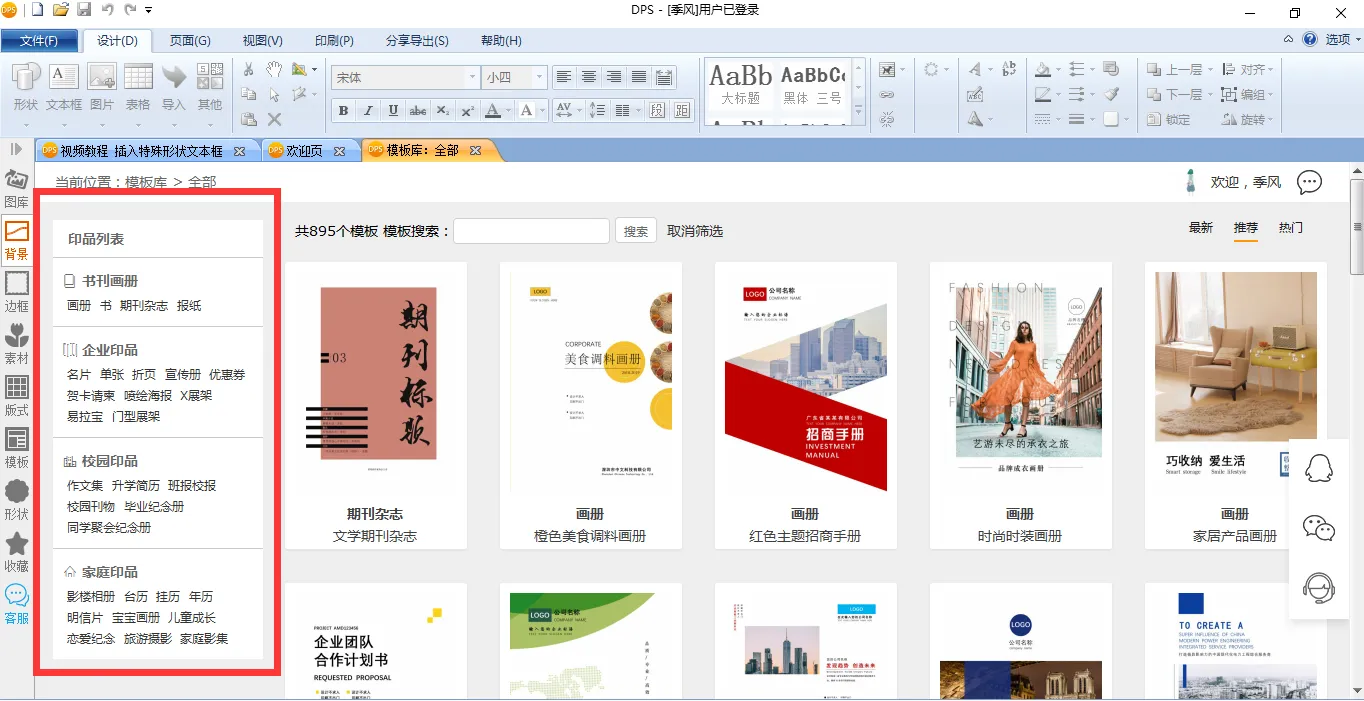Click the 搜索 search button

(x=636, y=231)
